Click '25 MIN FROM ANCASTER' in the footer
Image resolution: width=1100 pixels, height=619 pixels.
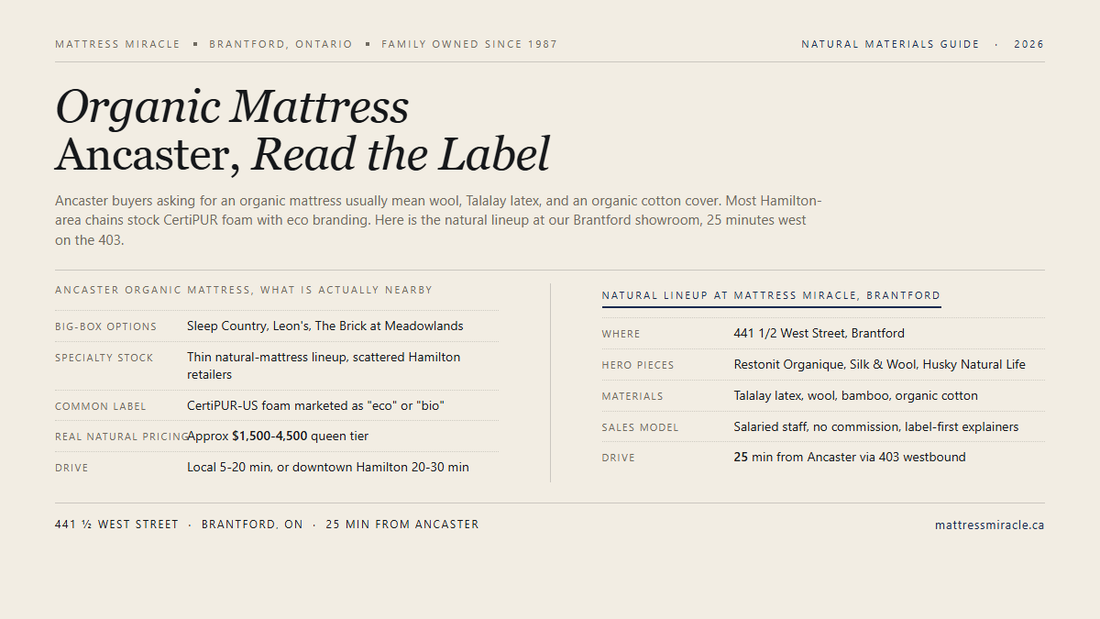[402, 524]
